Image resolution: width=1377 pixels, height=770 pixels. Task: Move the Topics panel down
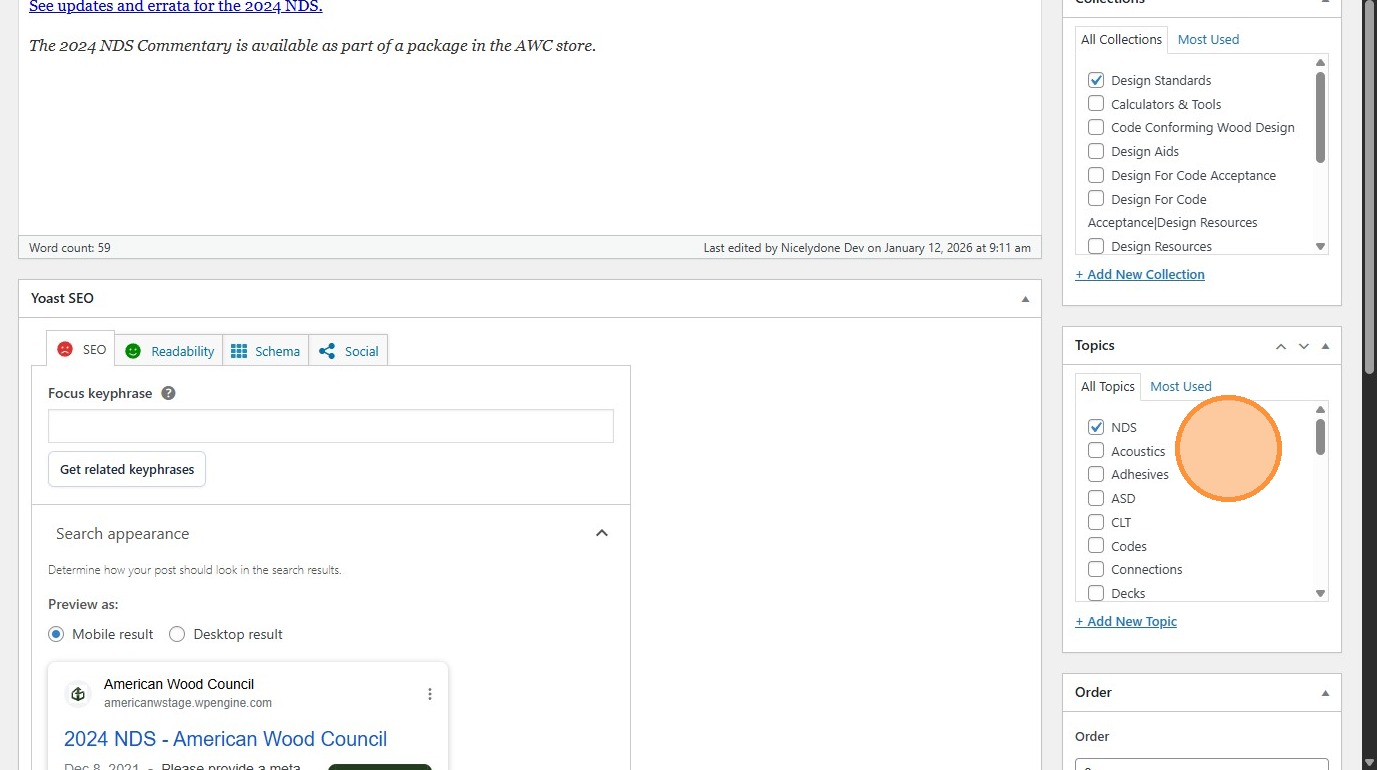pyautogui.click(x=1304, y=346)
